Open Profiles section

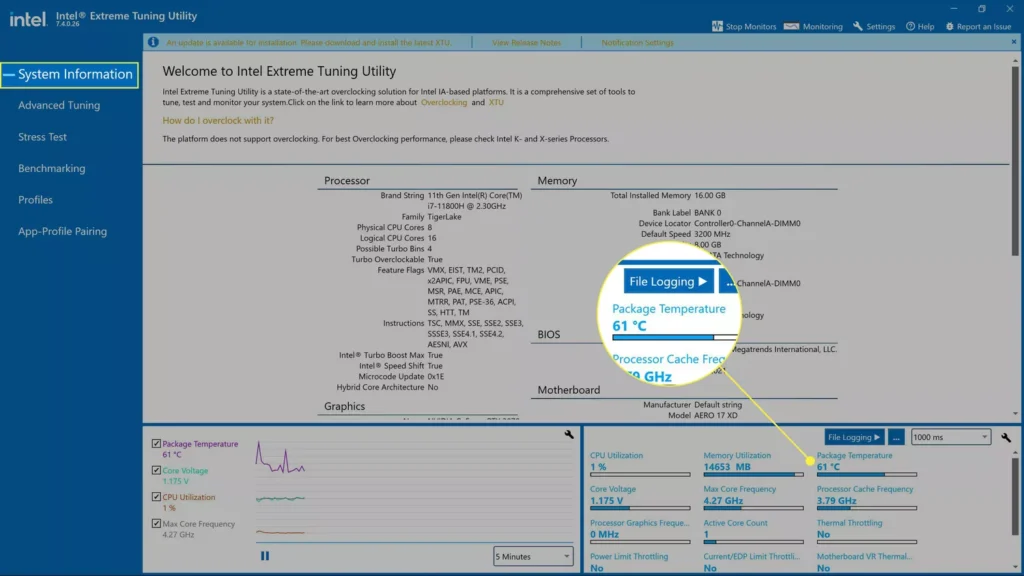[35, 200]
